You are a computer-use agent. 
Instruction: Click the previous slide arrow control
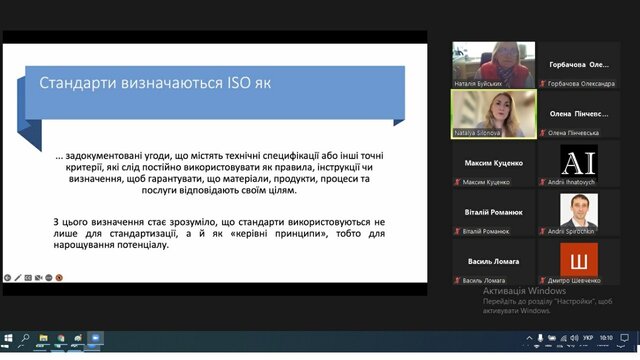pyautogui.click(x=7, y=278)
